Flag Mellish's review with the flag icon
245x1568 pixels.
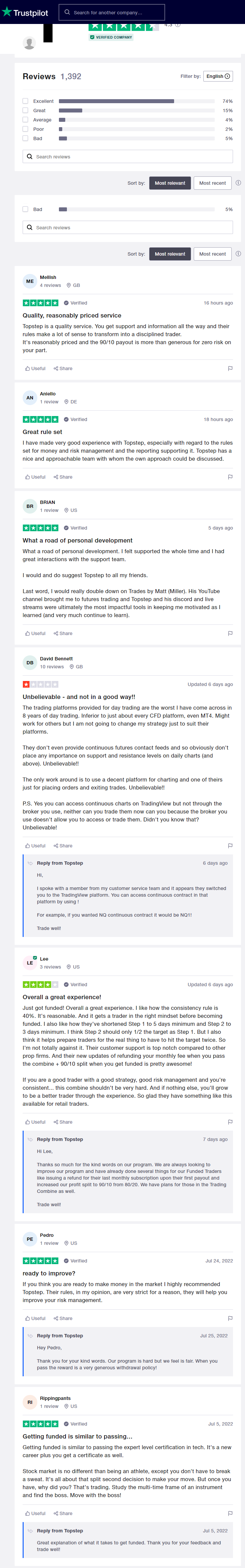click(x=230, y=368)
